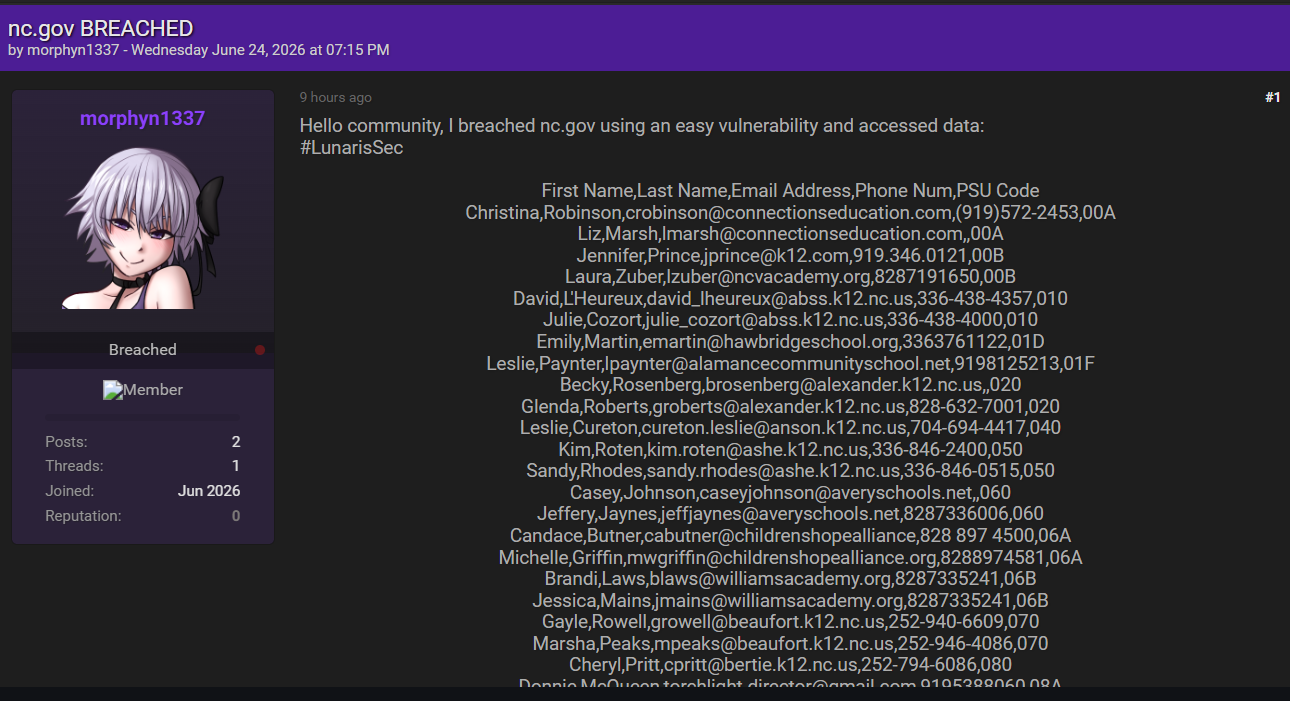The image size is (1290, 701).
Task: Click the Breached user title bar
Action: coord(143,350)
